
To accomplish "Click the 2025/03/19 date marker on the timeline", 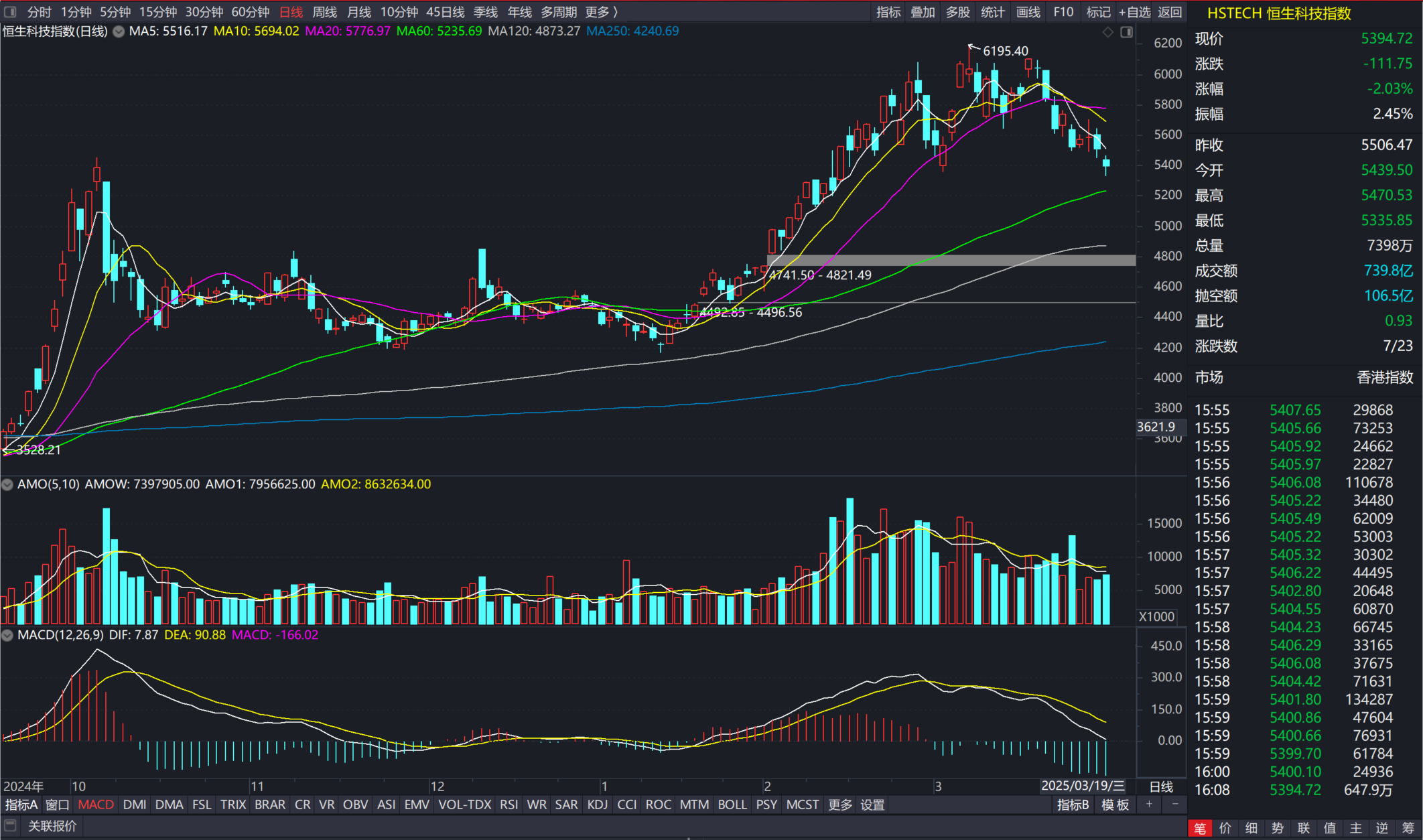I will click(x=1083, y=786).
